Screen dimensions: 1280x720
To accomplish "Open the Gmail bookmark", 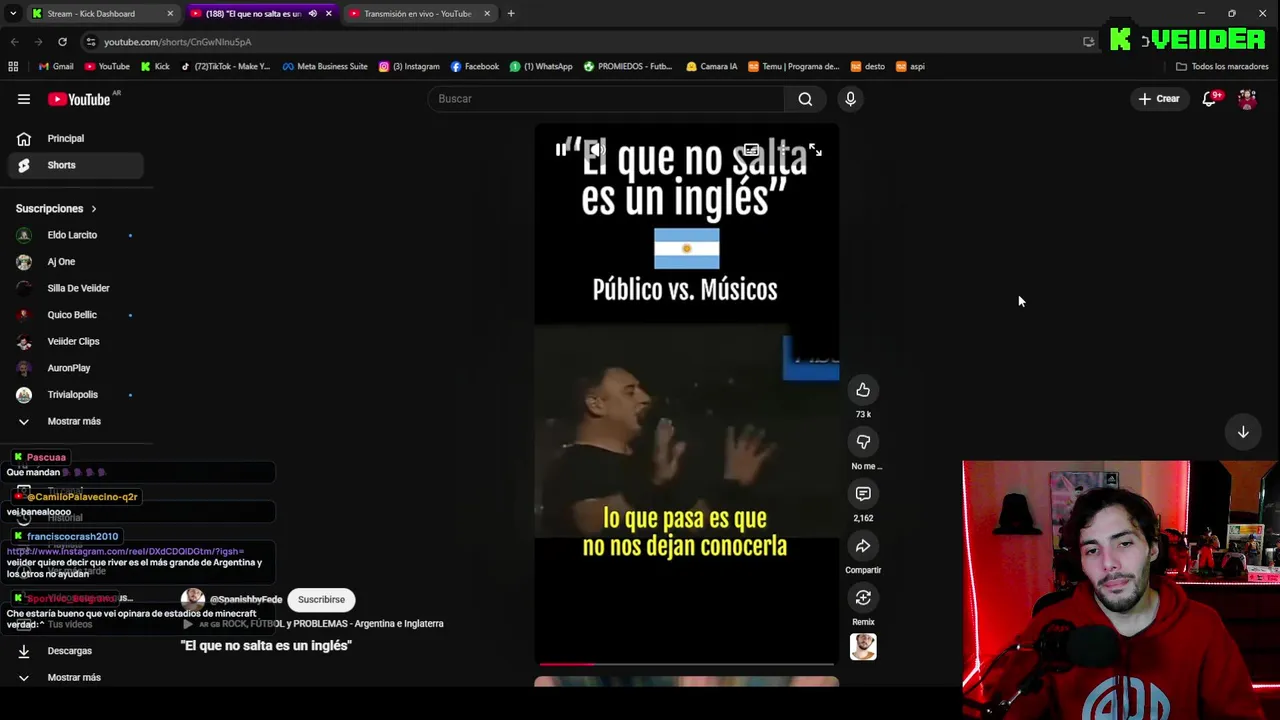I will (56, 66).
